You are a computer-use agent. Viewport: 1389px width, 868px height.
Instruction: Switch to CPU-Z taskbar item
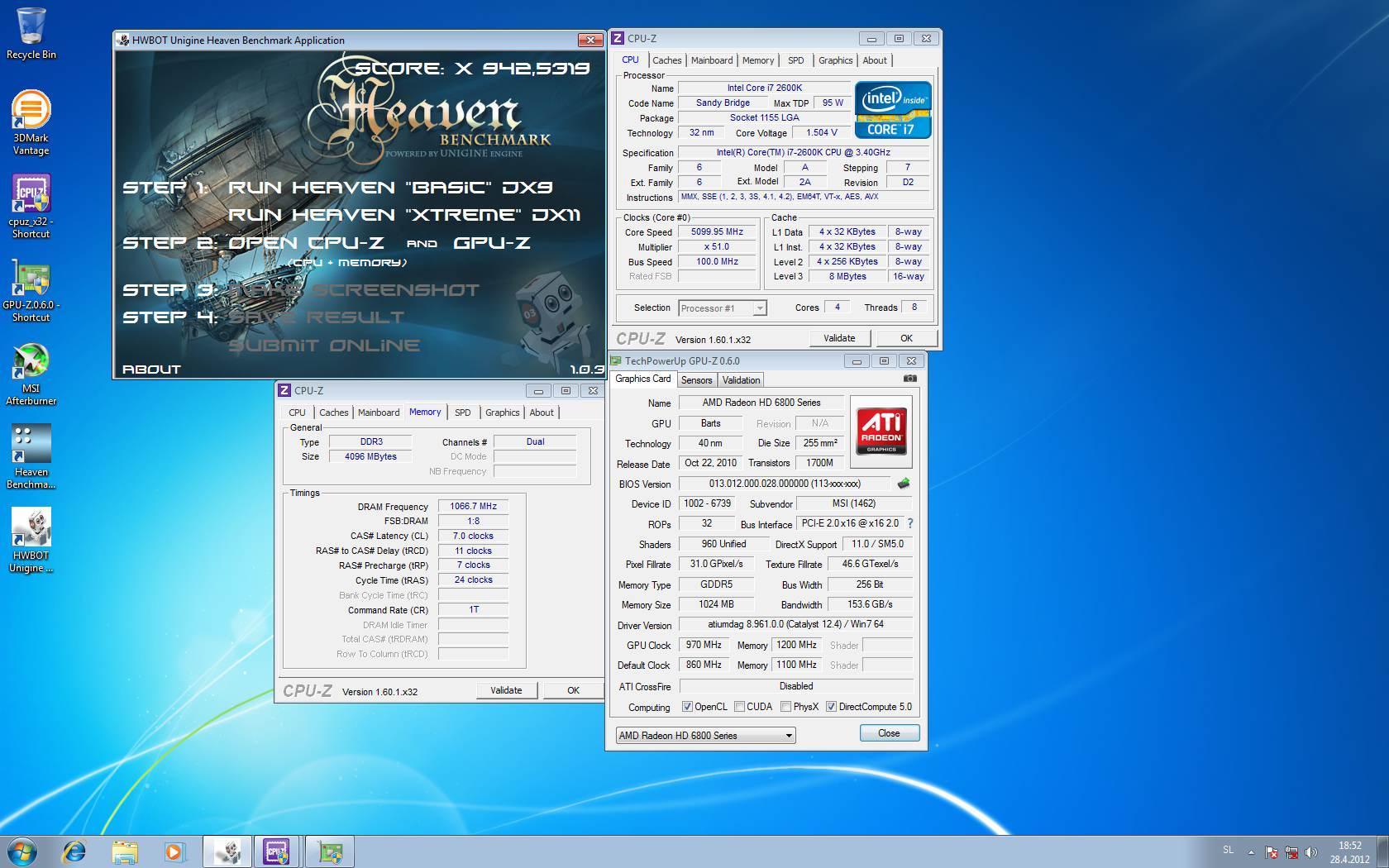coord(278,851)
